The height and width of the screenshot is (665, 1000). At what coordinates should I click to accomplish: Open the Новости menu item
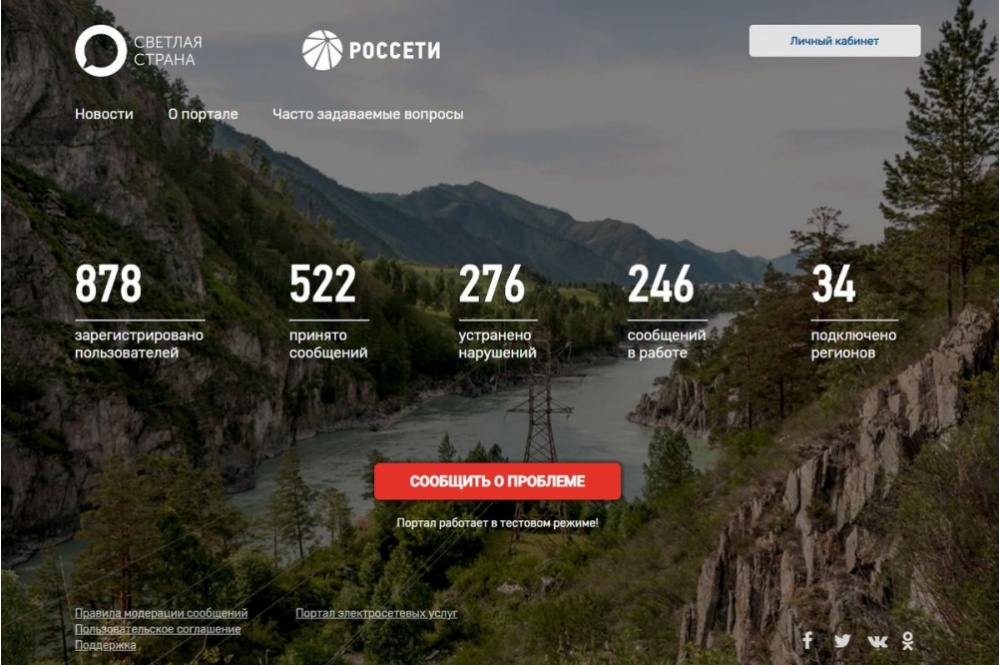tap(104, 114)
